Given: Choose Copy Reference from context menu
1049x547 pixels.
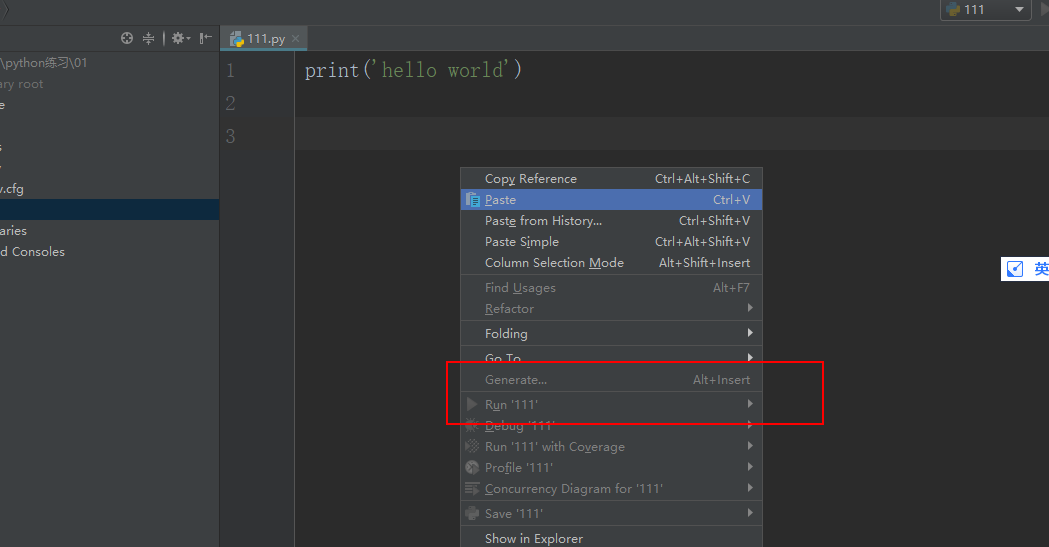Looking at the screenshot, I should (x=611, y=179).
